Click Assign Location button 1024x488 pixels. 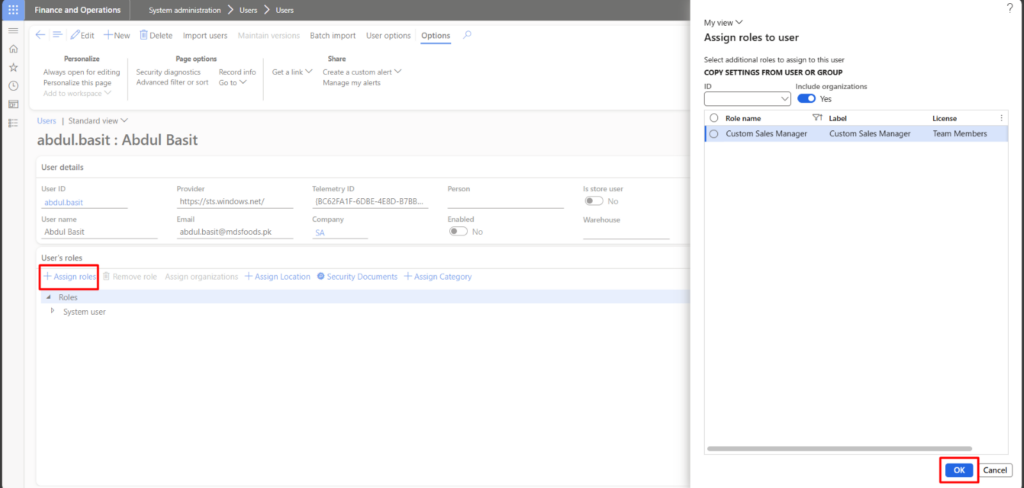coord(278,277)
